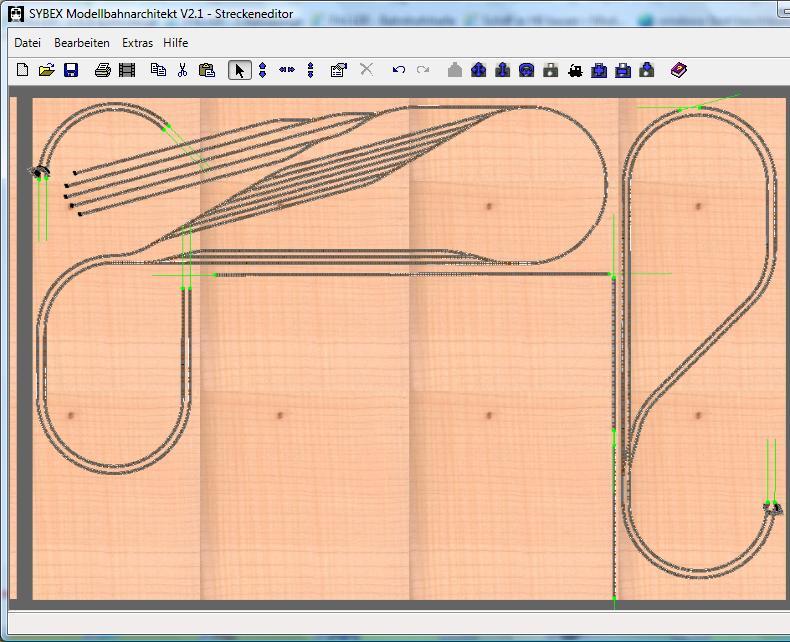The image size is (790, 642).
Task: Copy the selected track piece
Action: tap(158, 70)
